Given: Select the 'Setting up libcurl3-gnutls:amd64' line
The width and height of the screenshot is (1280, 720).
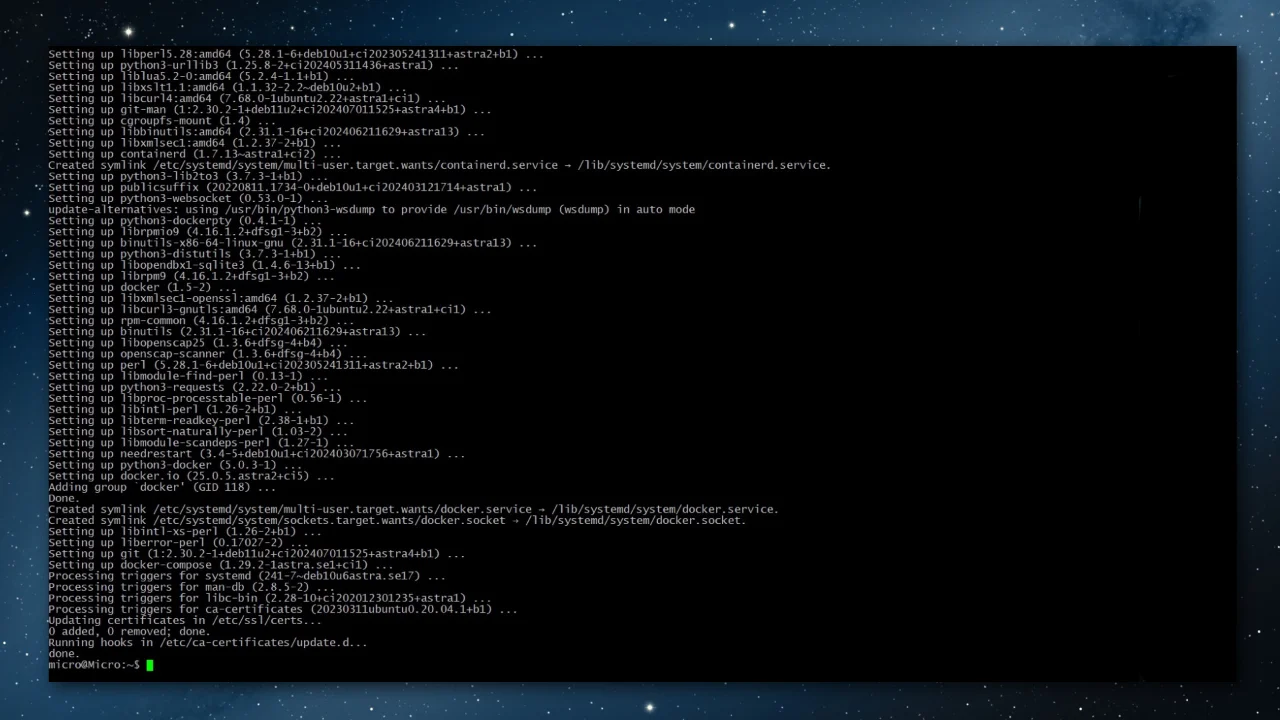Looking at the screenshot, I should [270, 309].
